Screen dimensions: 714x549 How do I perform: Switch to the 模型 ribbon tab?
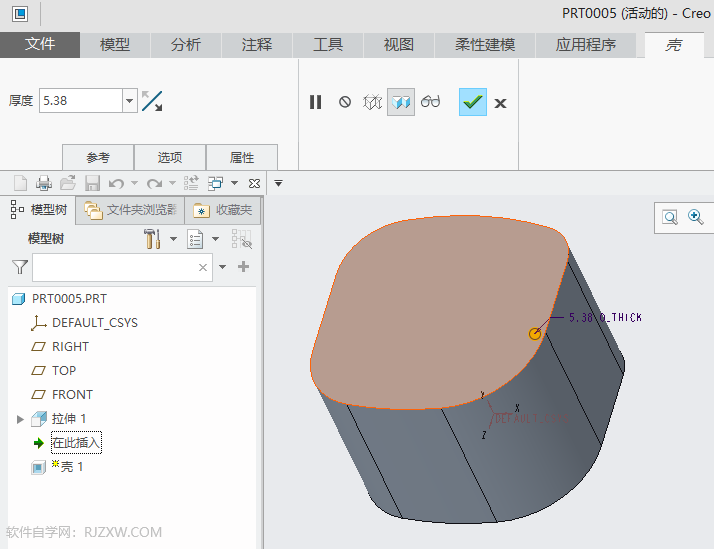click(115, 45)
